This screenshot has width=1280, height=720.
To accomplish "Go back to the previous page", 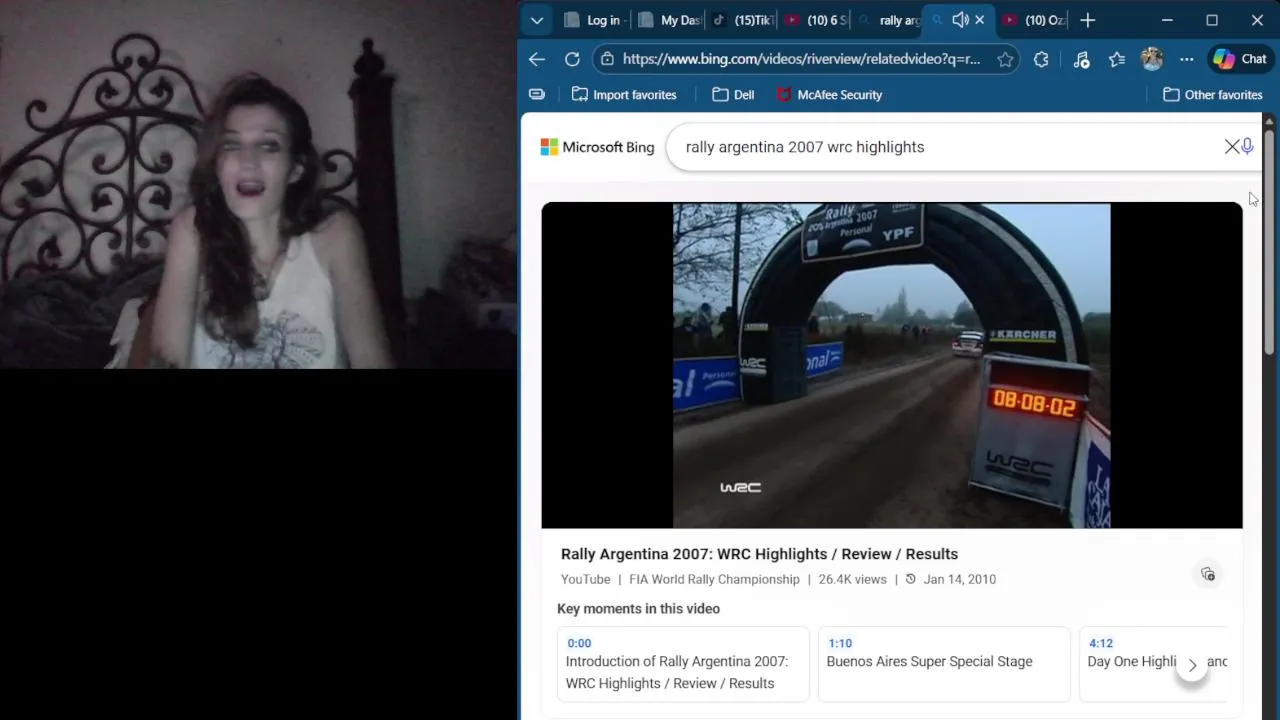I will (x=537, y=59).
